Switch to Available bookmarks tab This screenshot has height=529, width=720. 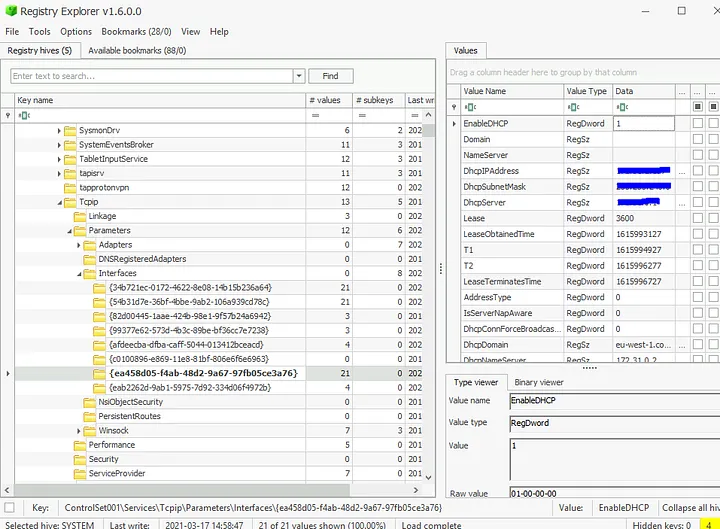point(136,50)
